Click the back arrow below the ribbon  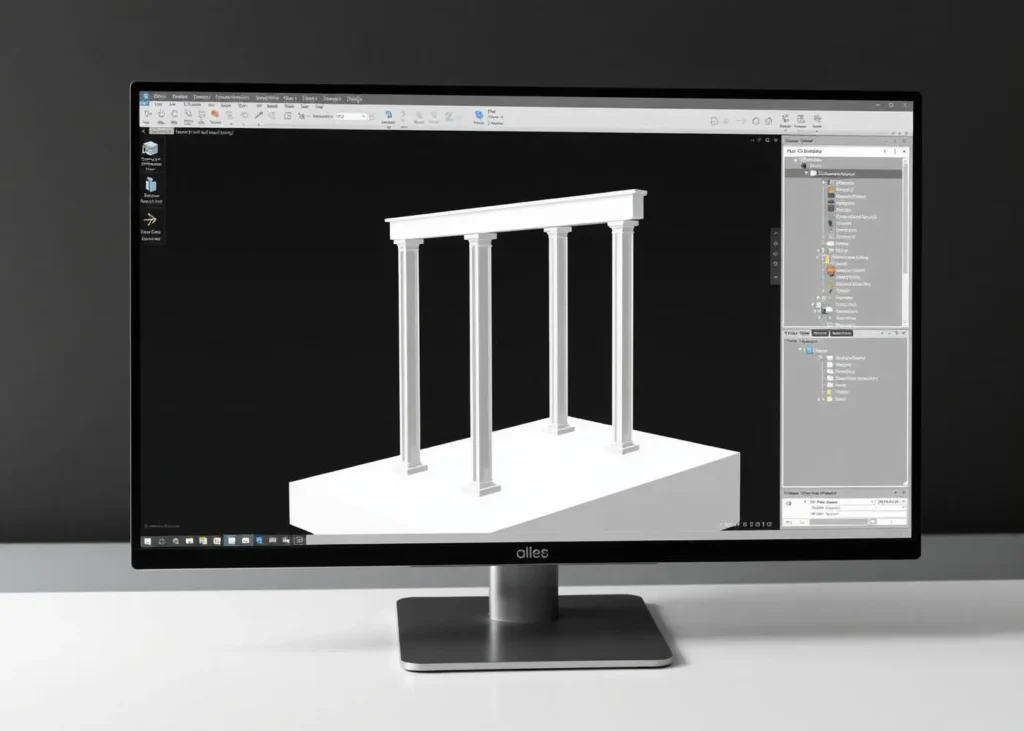pyautogui.click(x=144, y=131)
